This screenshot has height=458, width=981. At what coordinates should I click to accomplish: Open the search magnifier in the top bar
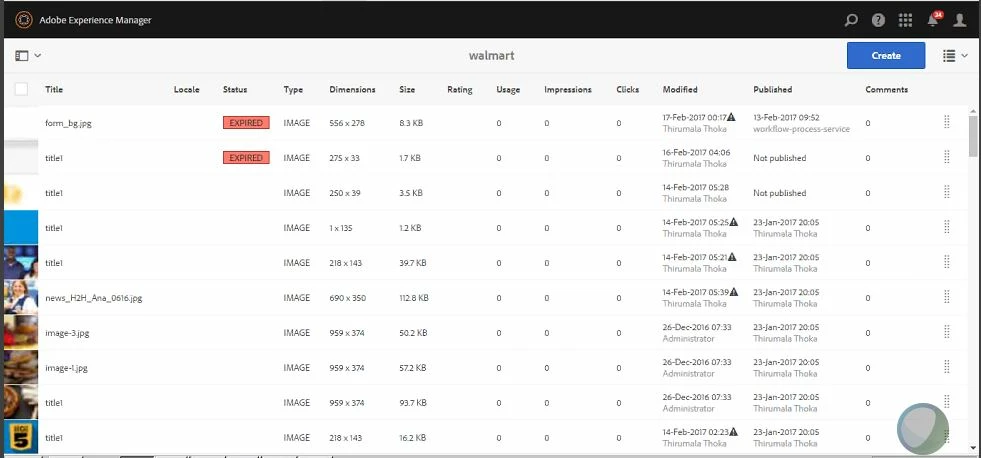point(851,20)
